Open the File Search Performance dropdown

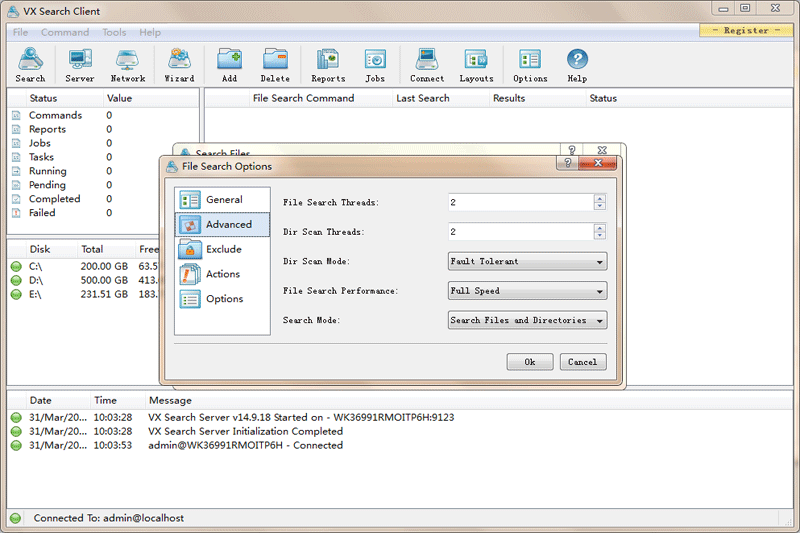click(527, 291)
